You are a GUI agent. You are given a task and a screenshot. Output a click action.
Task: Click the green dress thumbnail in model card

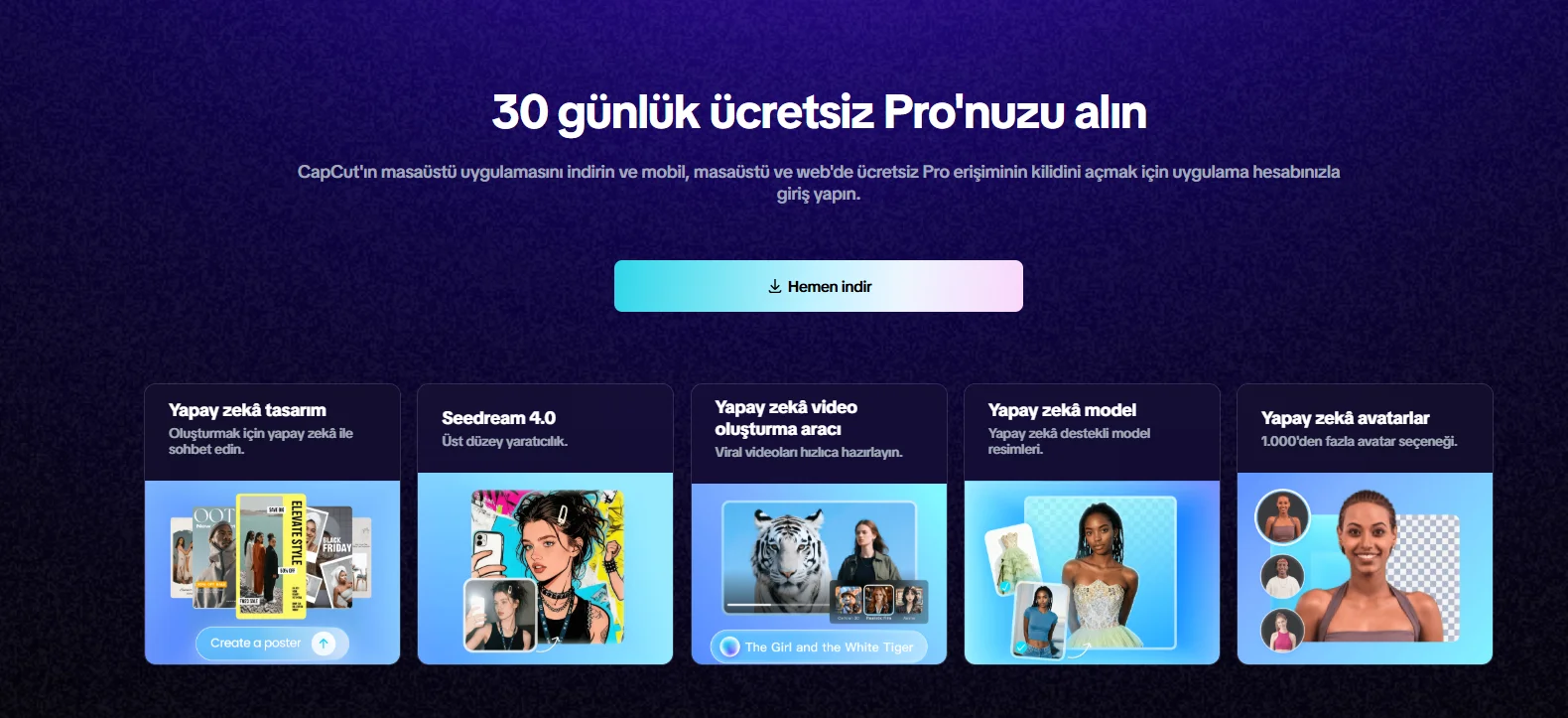click(x=1011, y=561)
